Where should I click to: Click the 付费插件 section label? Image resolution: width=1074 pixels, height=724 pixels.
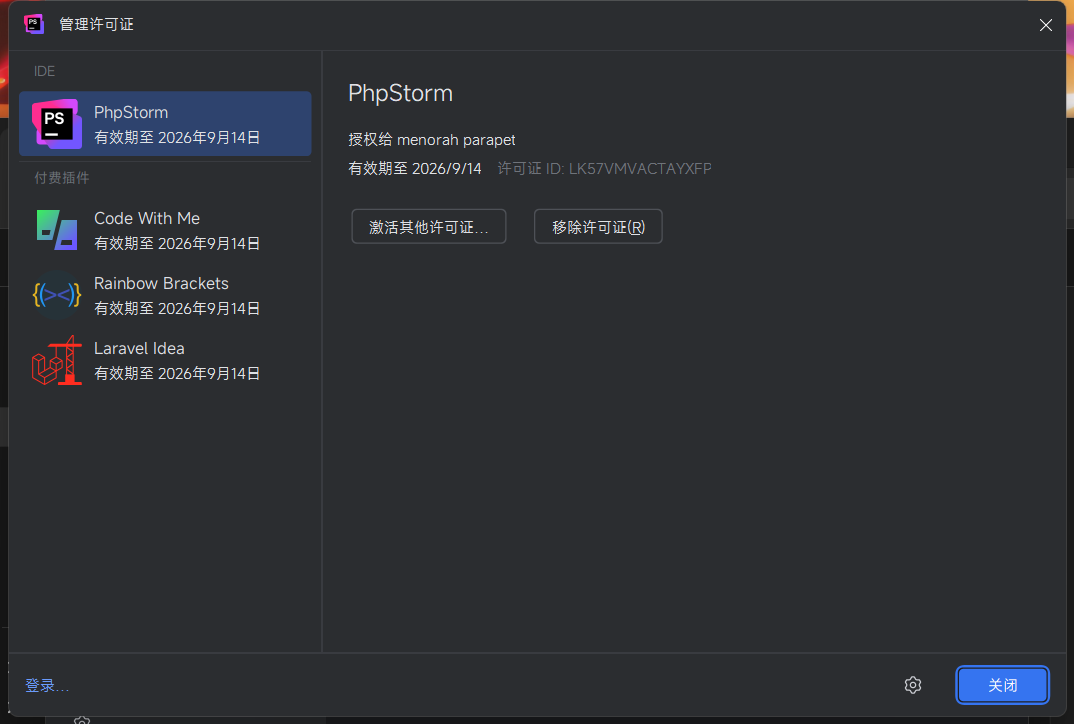point(62,178)
